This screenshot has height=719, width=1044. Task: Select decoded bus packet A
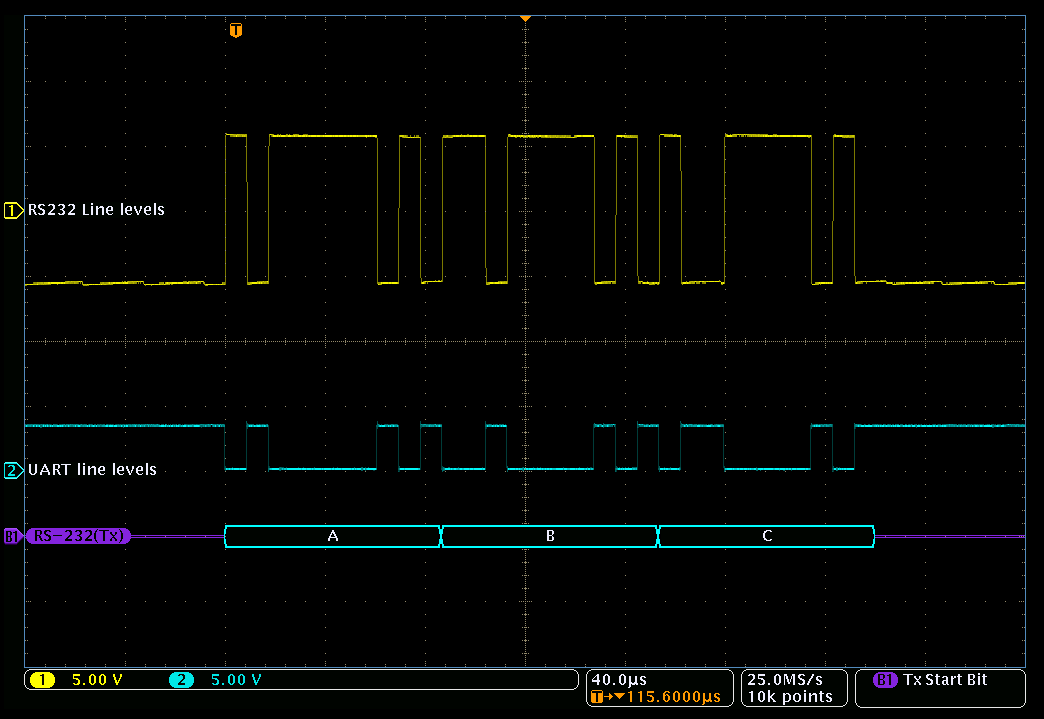click(333, 537)
